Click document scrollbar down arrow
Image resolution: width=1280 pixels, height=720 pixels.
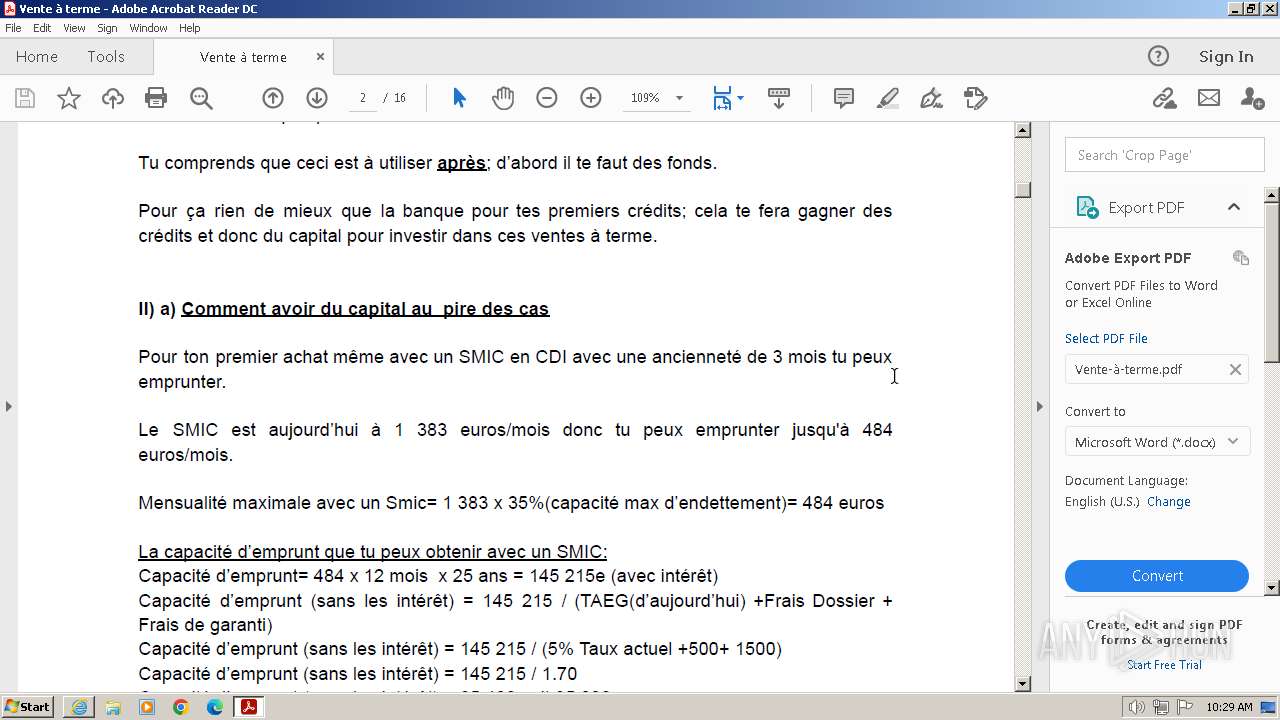[1023, 684]
